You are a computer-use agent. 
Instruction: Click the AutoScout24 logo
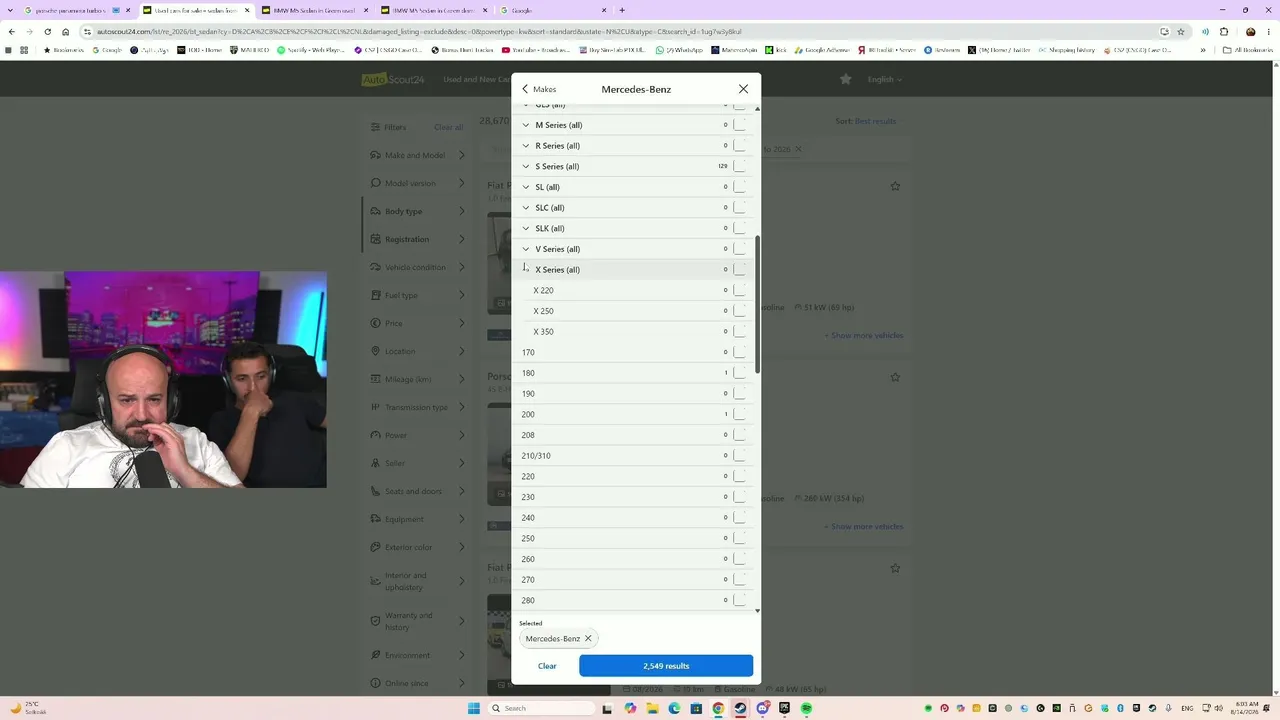393,80
